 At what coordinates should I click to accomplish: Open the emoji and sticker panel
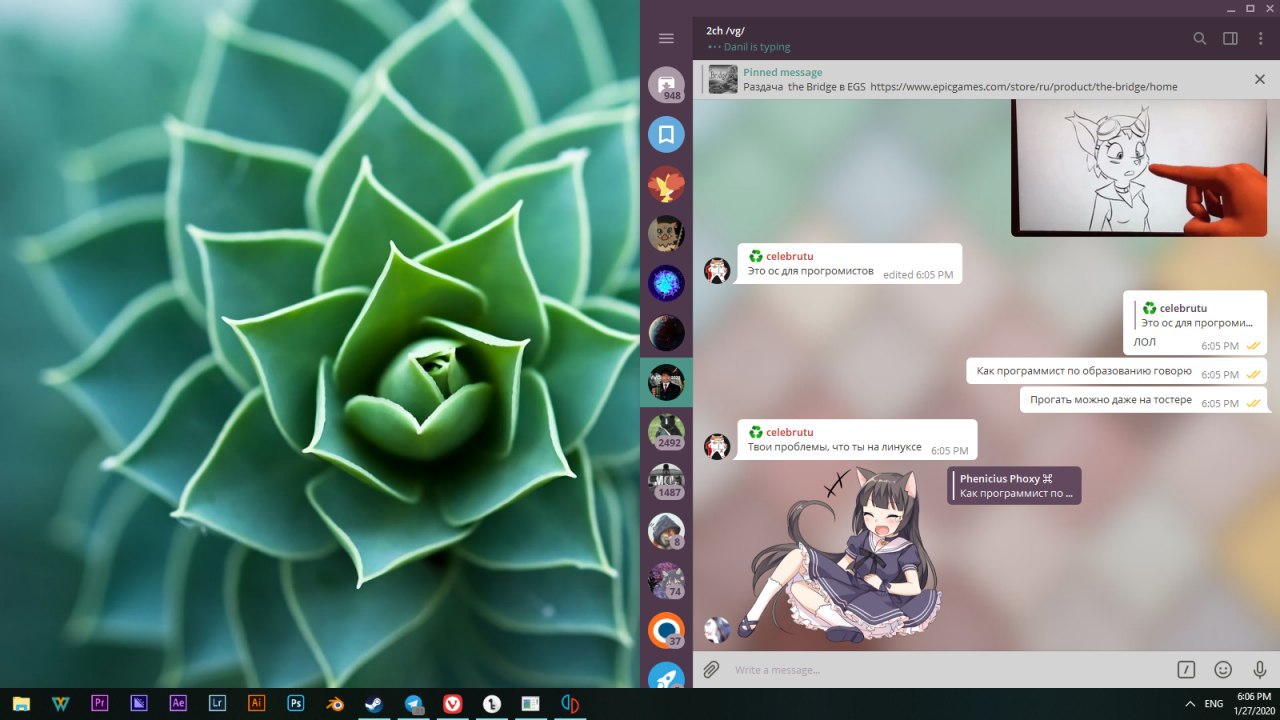point(1223,669)
